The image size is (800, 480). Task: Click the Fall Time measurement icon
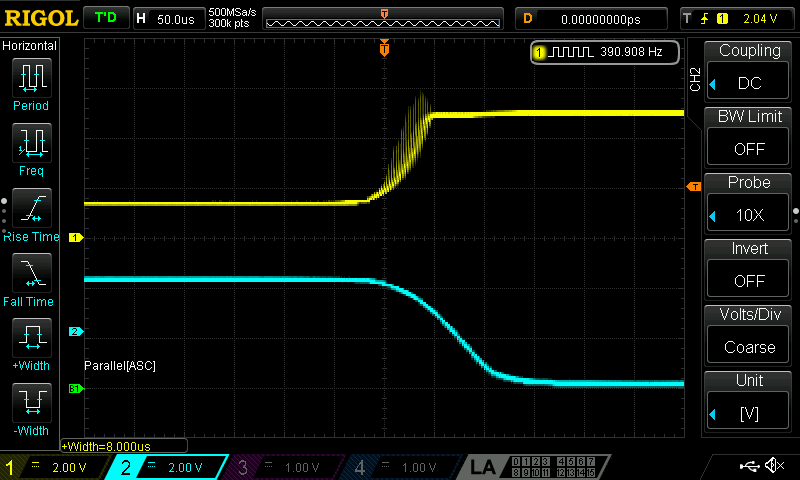coord(31,275)
